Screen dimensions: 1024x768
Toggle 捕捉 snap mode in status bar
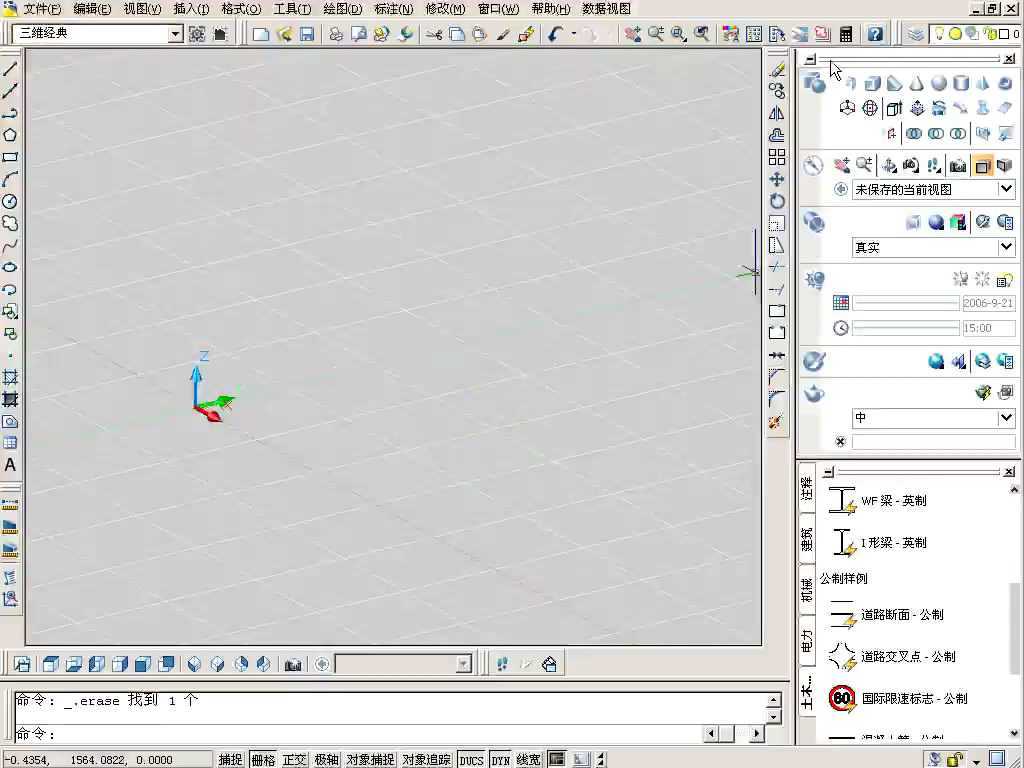230,760
